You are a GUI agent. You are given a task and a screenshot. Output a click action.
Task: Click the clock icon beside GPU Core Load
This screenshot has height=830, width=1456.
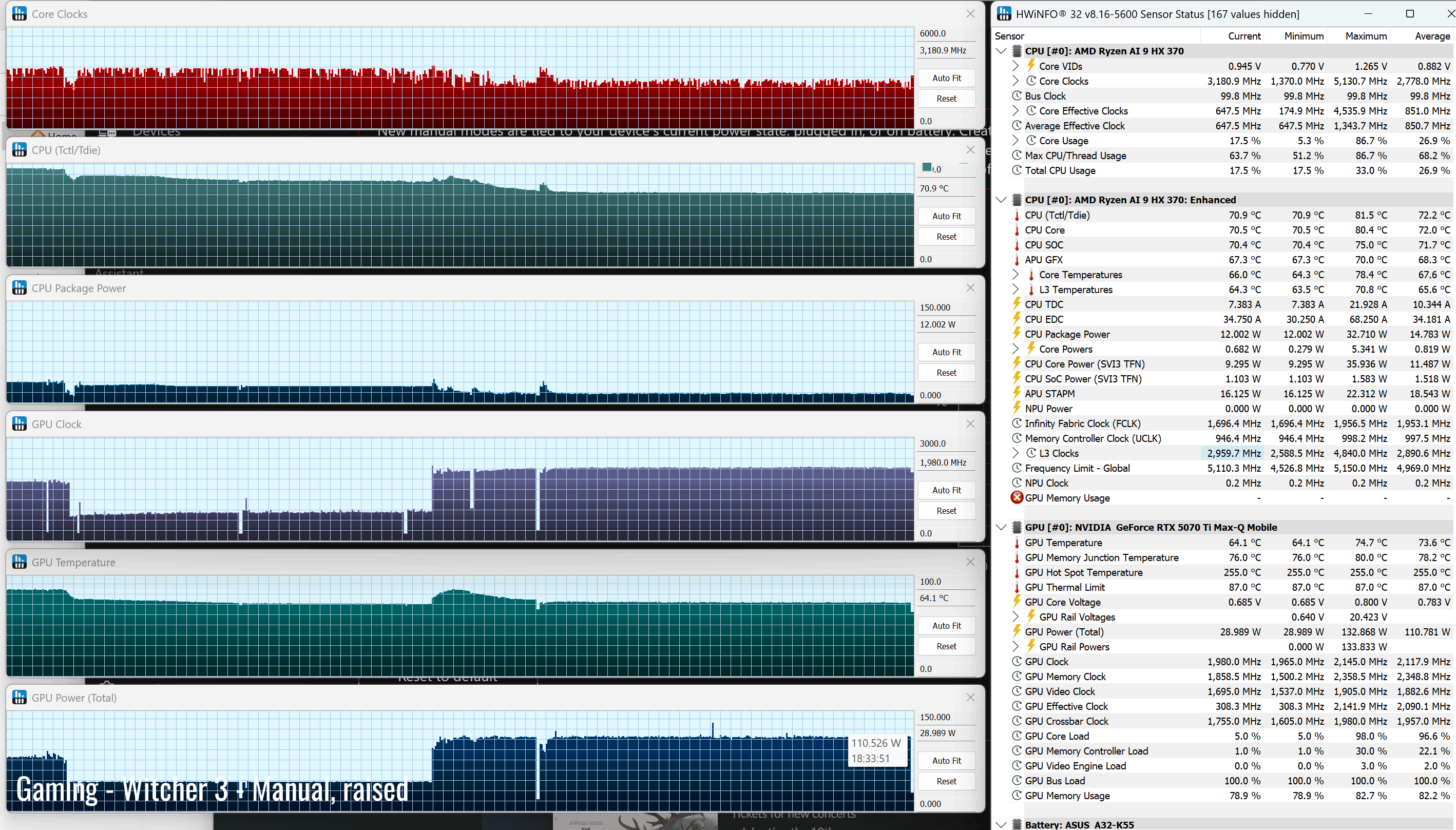(1017, 736)
